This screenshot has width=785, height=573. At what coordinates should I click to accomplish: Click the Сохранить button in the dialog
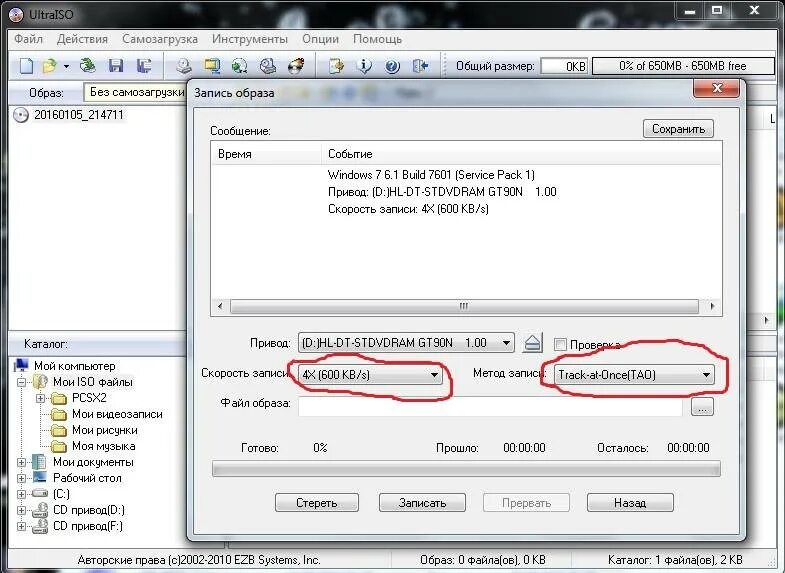coord(678,129)
